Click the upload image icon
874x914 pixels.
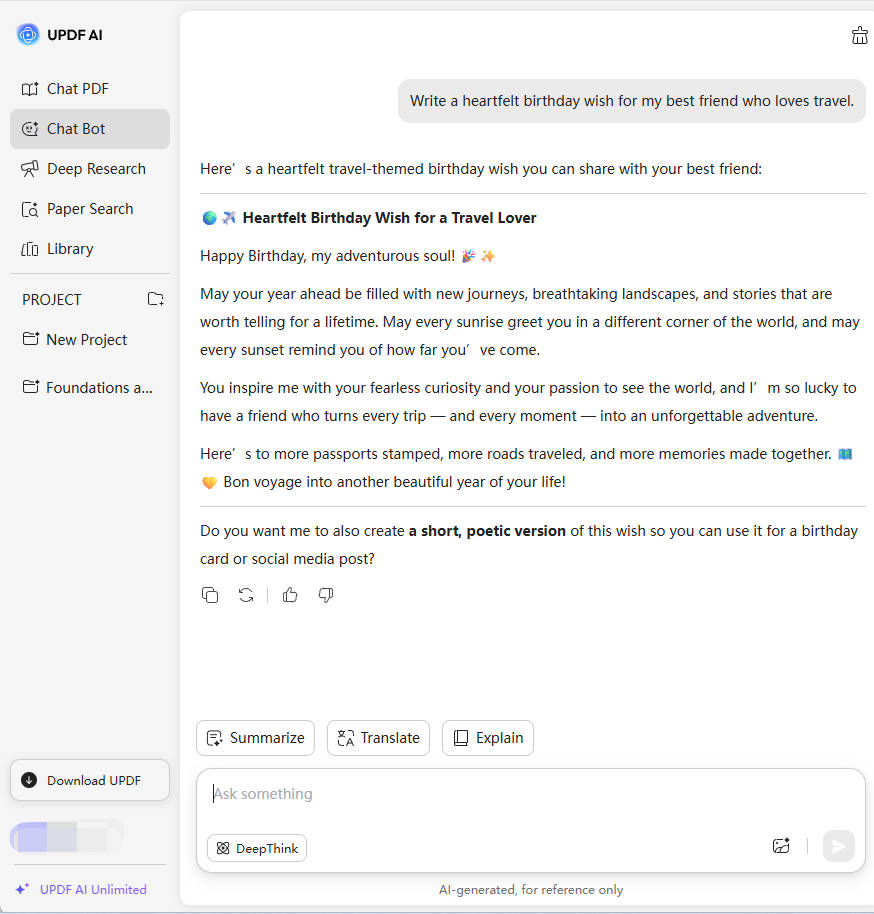tap(781, 846)
